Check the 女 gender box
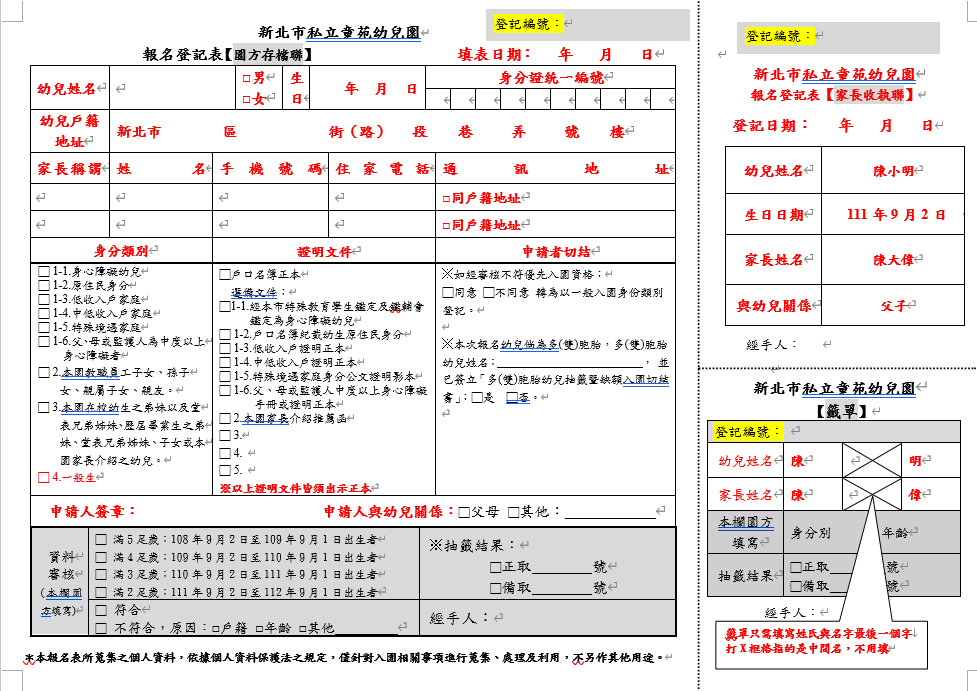Image resolution: width=977 pixels, height=691 pixels. coord(246,99)
